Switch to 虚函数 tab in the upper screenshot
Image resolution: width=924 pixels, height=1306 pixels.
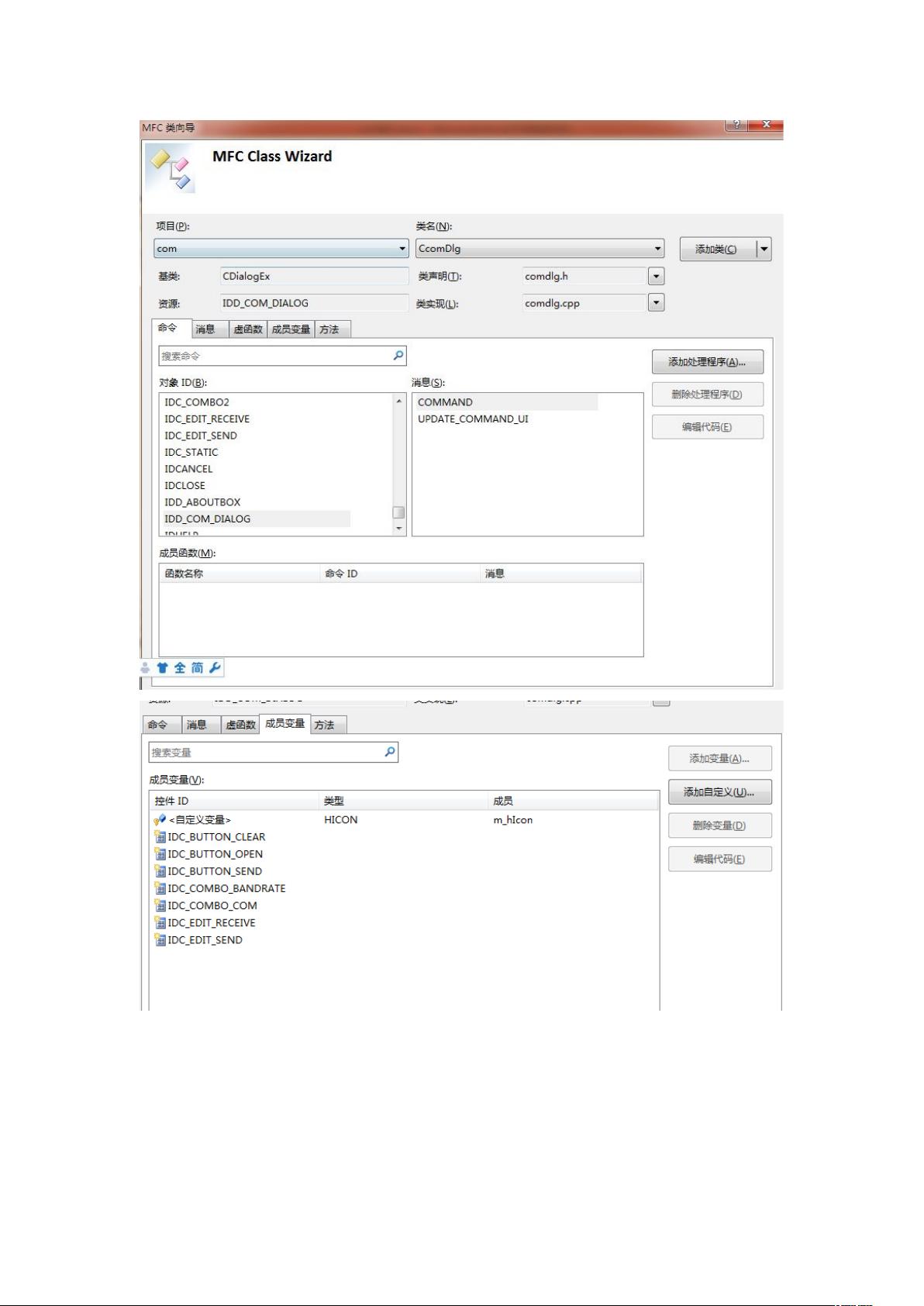tap(248, 329)
